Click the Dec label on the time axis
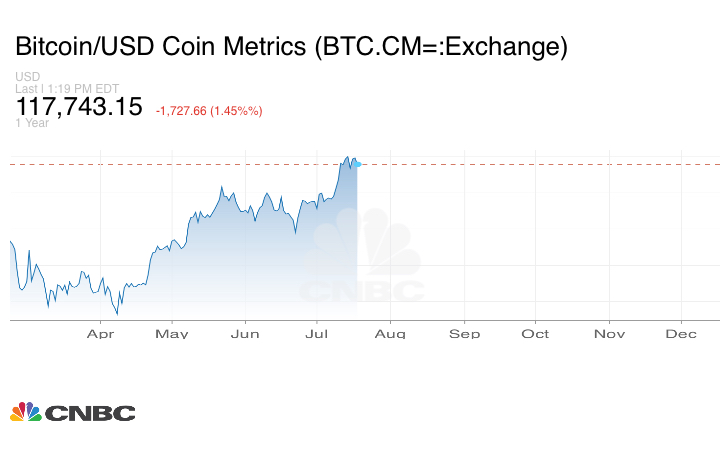The image size is (720, 450). click(x=681, y=333)
